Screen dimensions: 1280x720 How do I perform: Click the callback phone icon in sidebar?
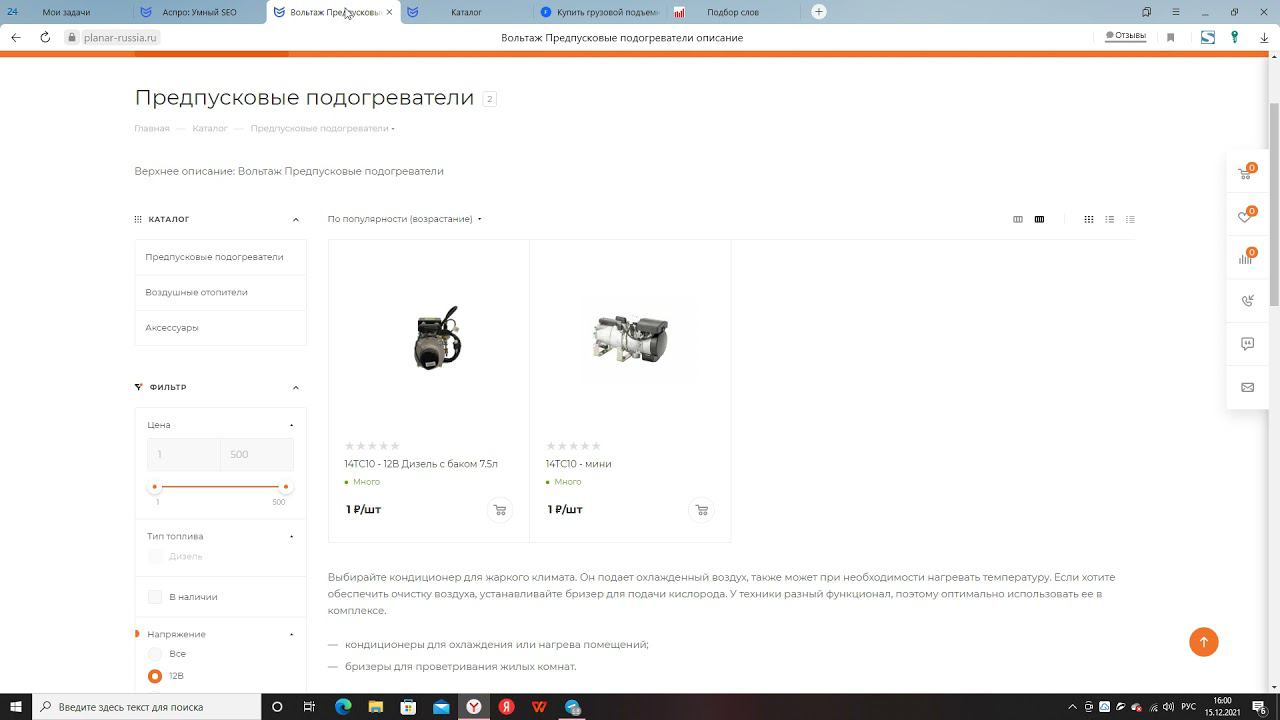coord(1247,300)
